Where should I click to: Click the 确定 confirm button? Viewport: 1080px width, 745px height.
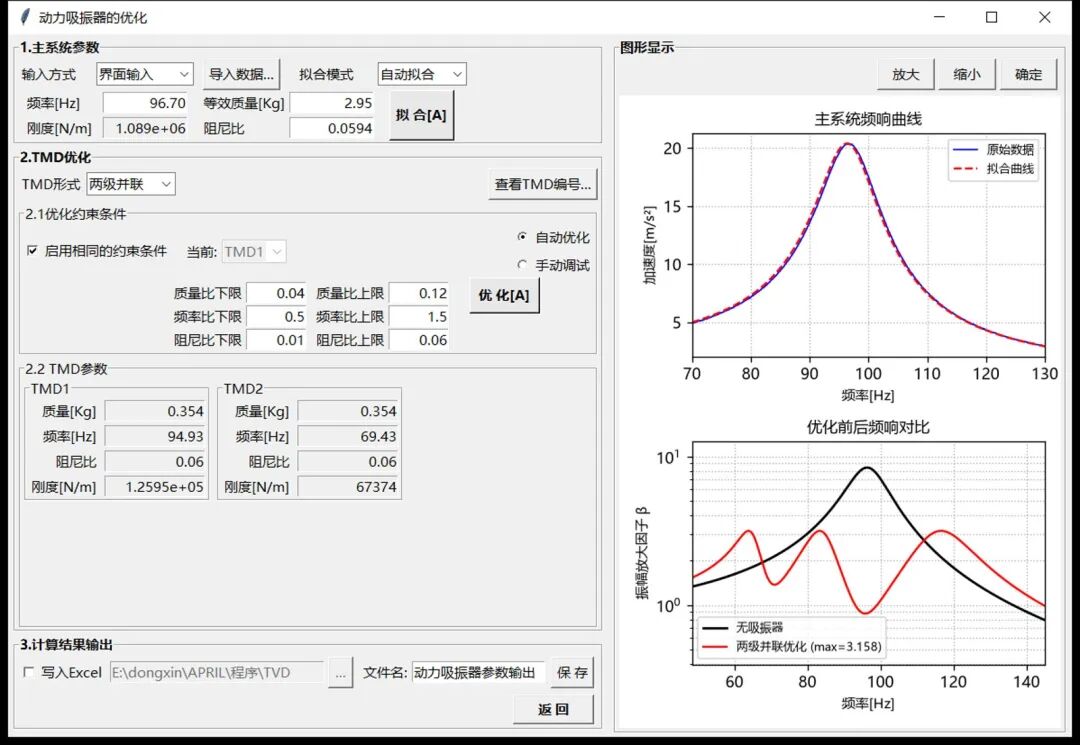(1028, 74)
